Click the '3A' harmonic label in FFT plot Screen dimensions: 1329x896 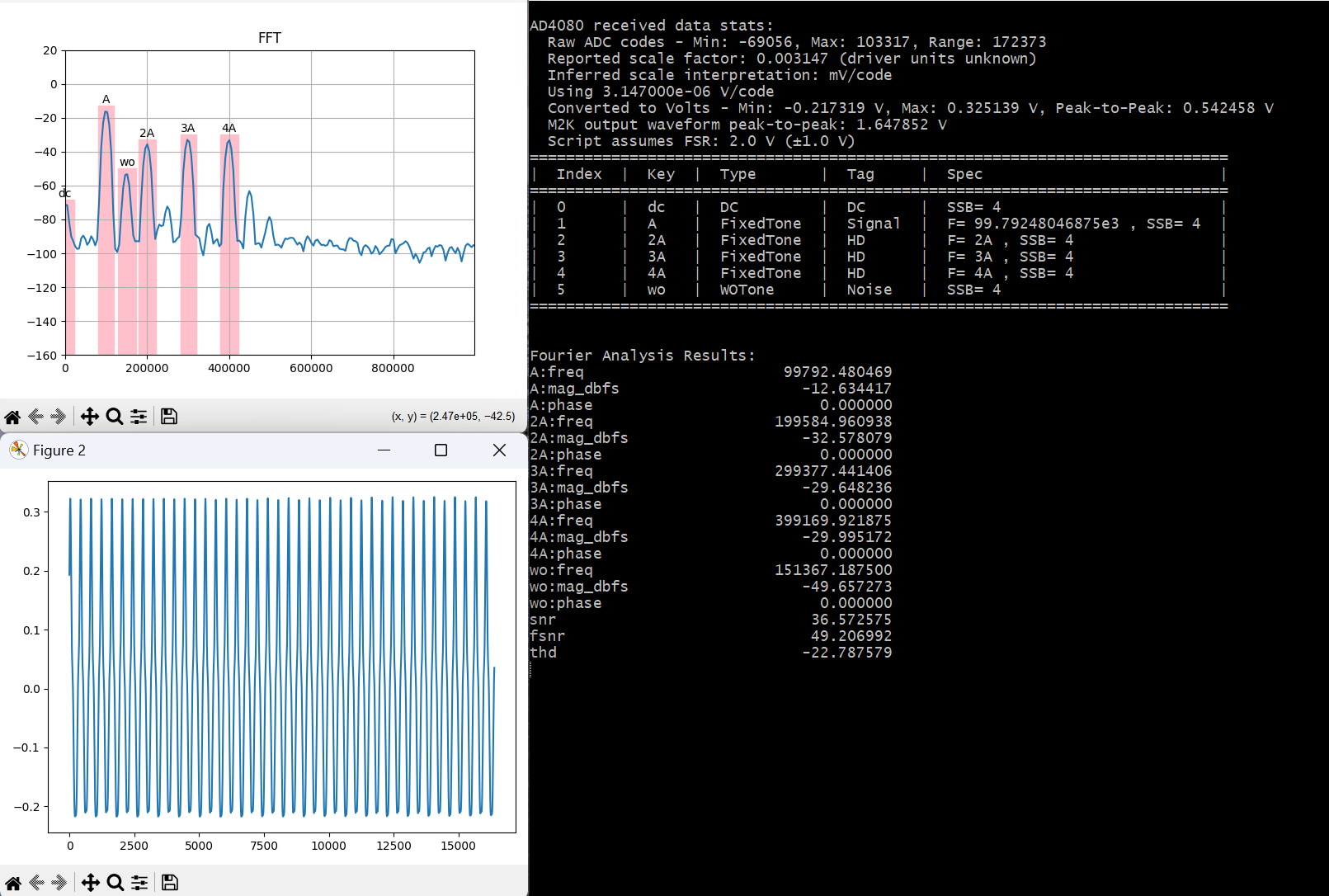coord(188,128)
